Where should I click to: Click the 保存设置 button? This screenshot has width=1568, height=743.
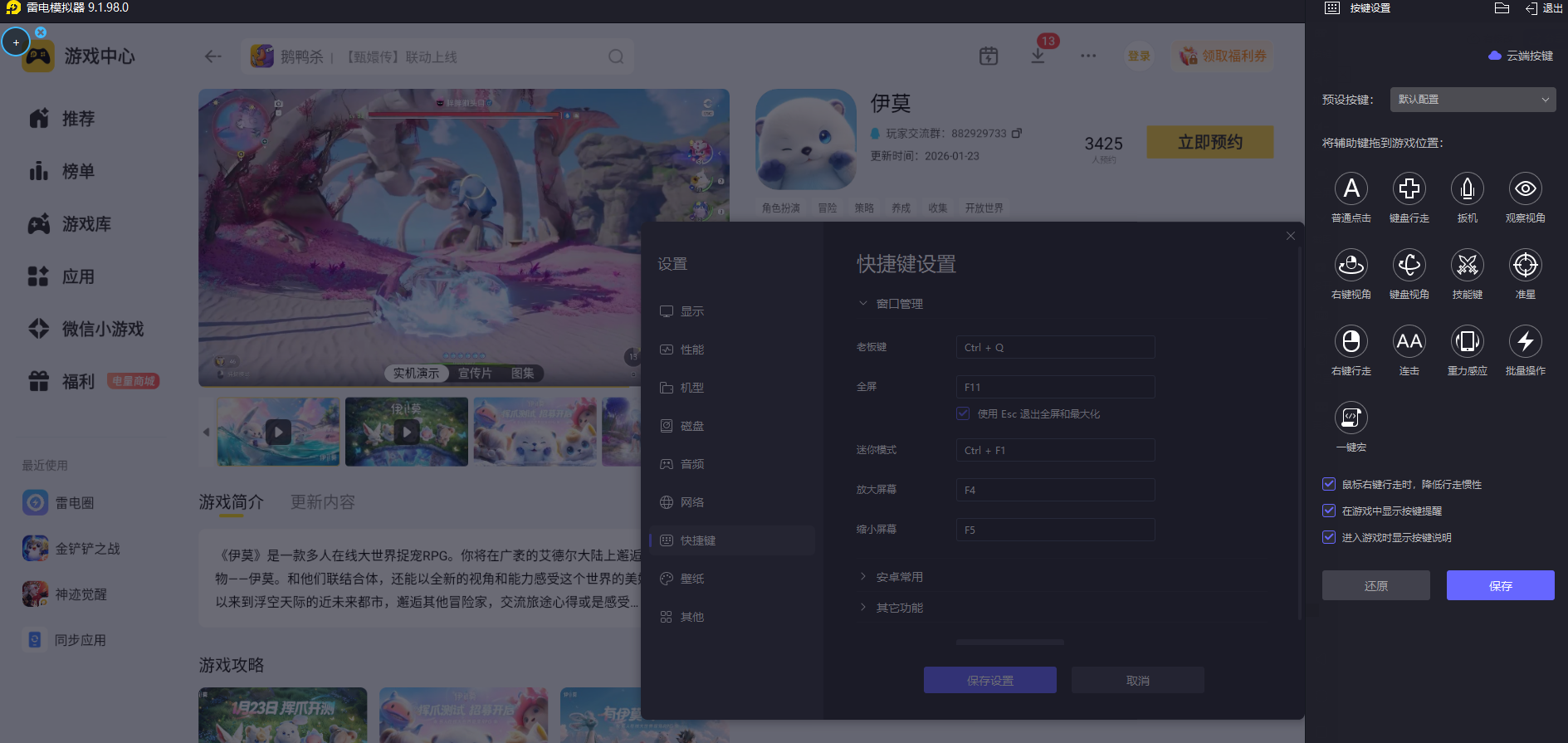click(990, 680)
